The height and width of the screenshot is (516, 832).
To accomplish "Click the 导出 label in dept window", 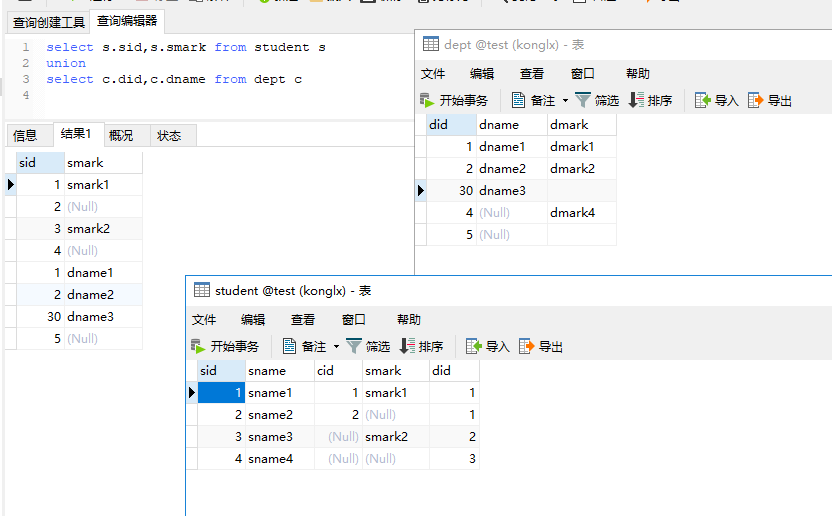I will [x=779, y=100].
